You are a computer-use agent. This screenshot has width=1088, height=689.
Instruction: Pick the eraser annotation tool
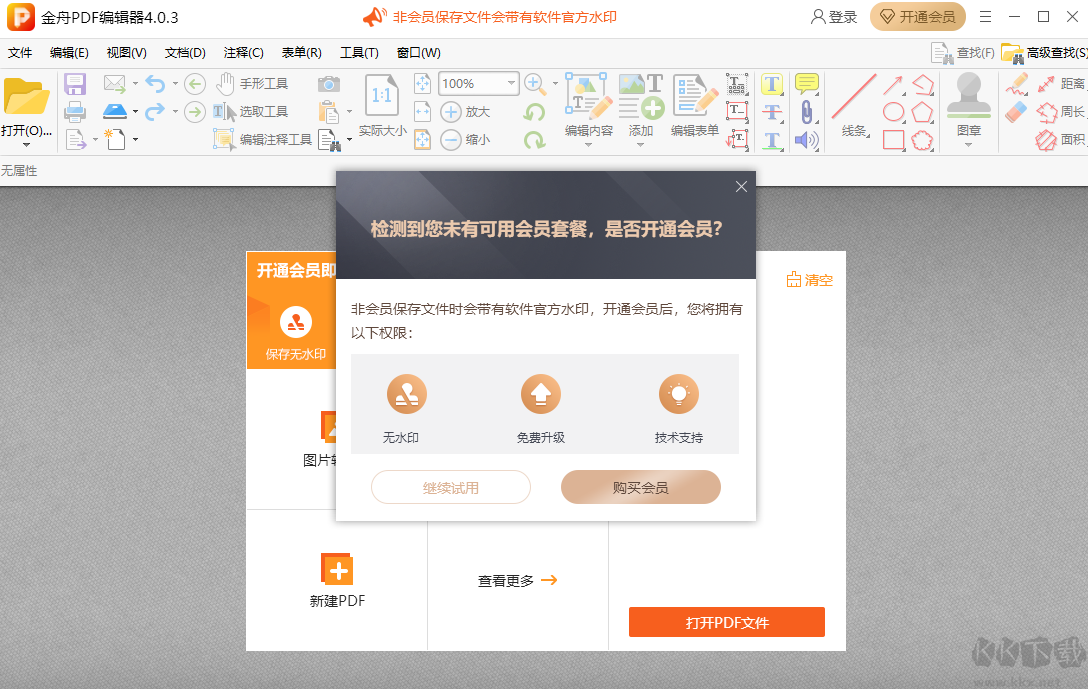click(1014, 111)
